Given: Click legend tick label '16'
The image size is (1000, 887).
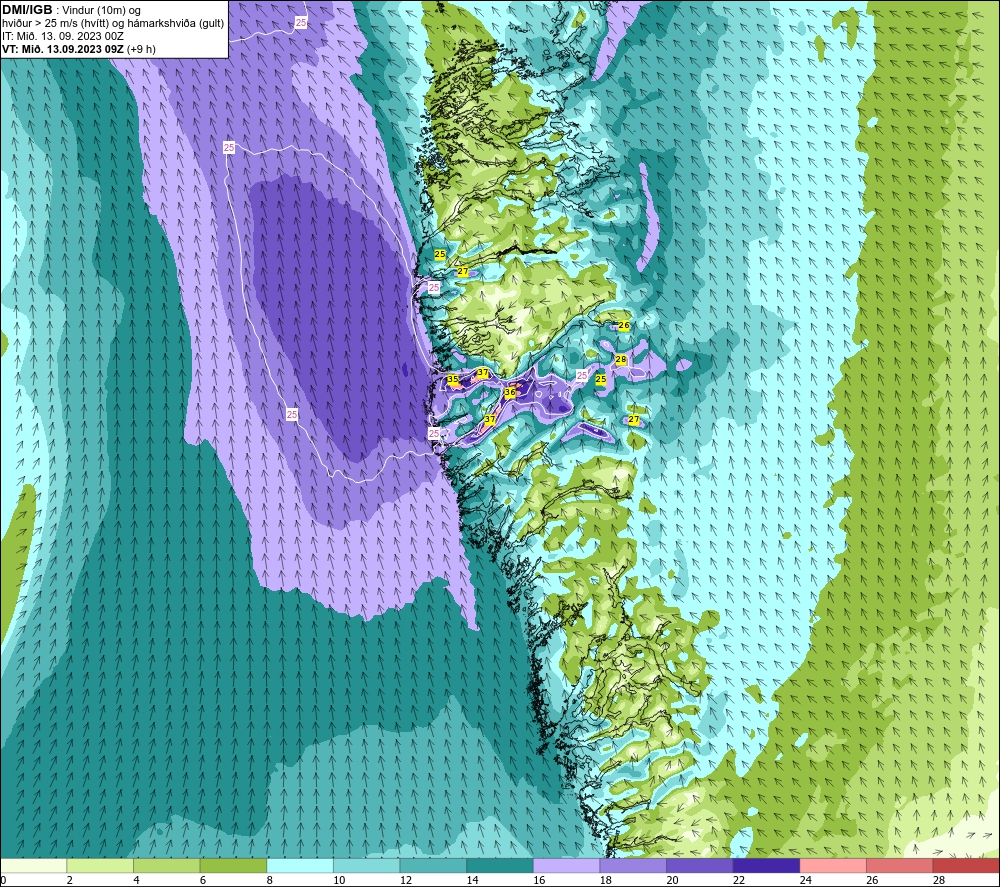Looking at the screenshot, I should pos(539,880).
